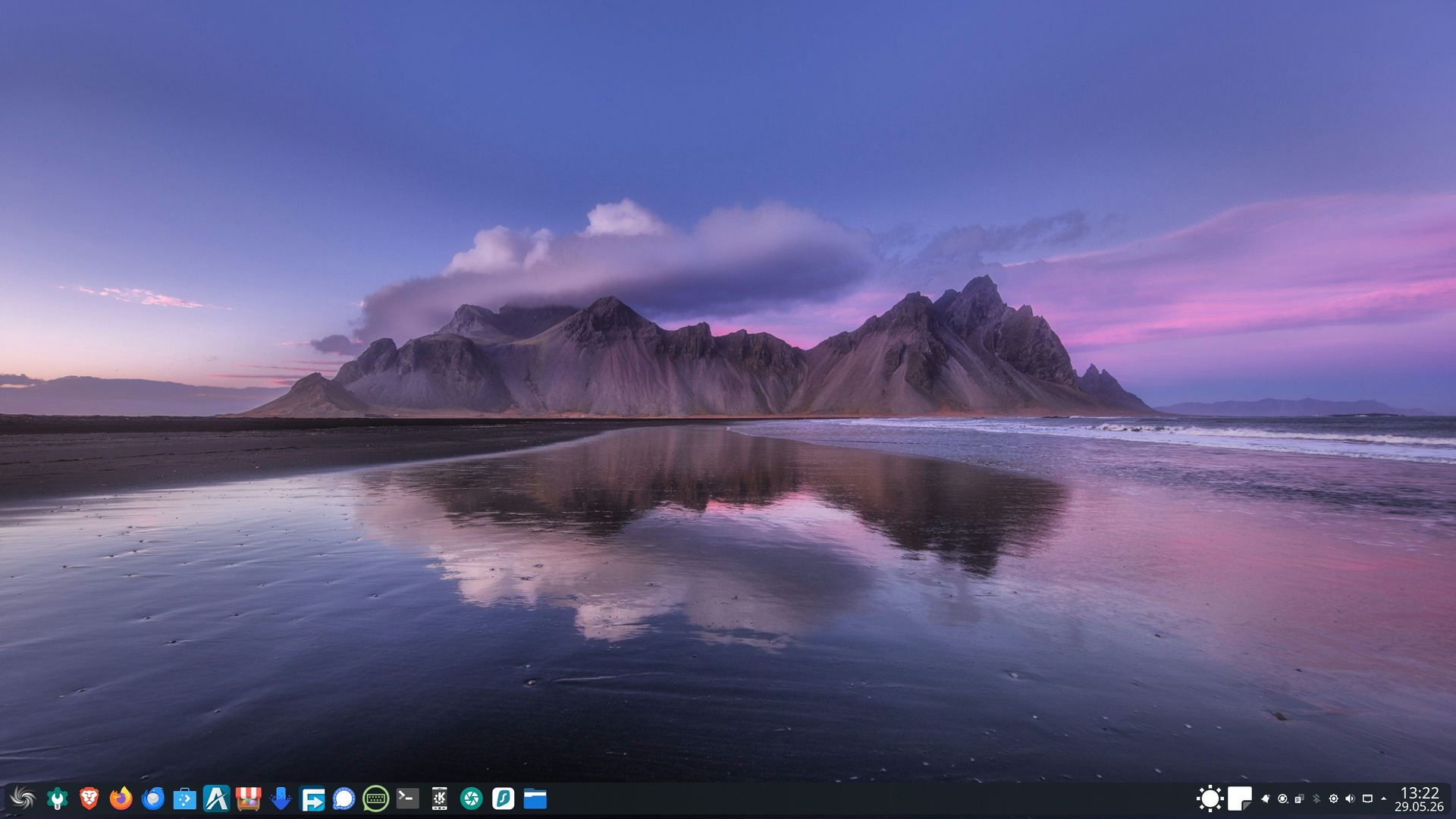
Task: Launch the blue download arrow app
Action: tap(280, 799)
